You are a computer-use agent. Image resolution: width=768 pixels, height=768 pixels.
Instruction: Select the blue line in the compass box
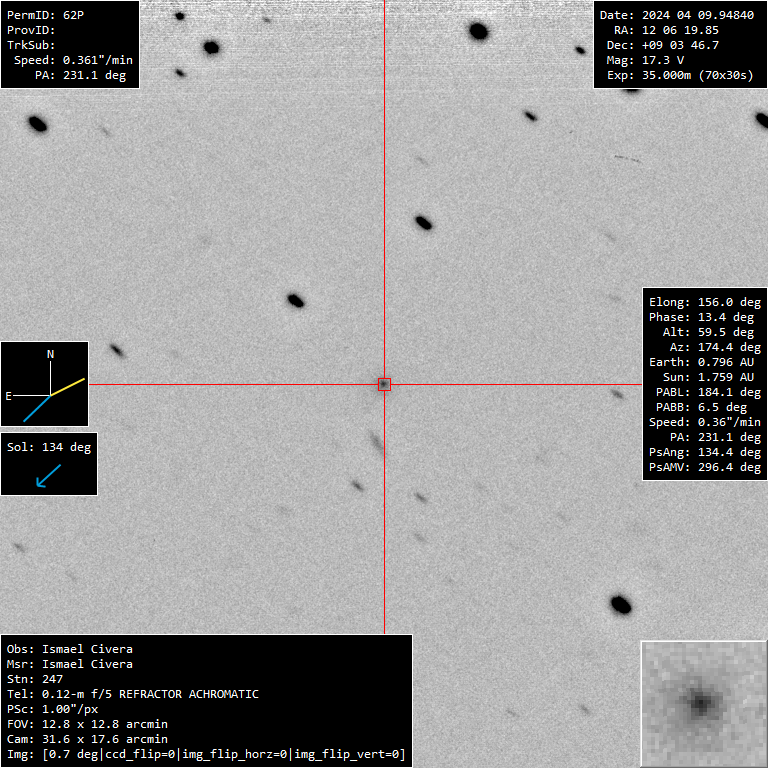[x=37, y=408]
